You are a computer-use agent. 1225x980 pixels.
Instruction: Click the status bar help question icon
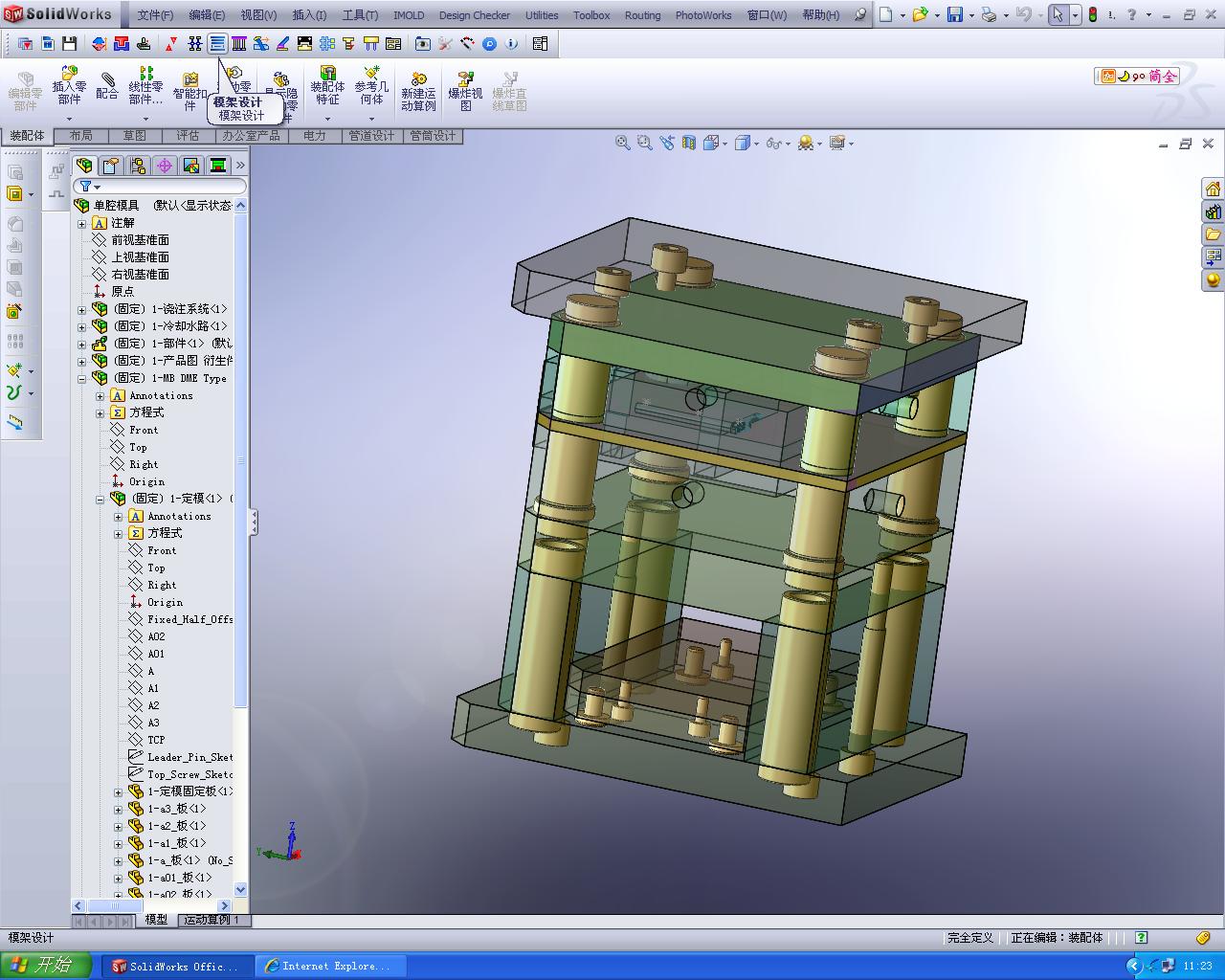click(1141, 938)
